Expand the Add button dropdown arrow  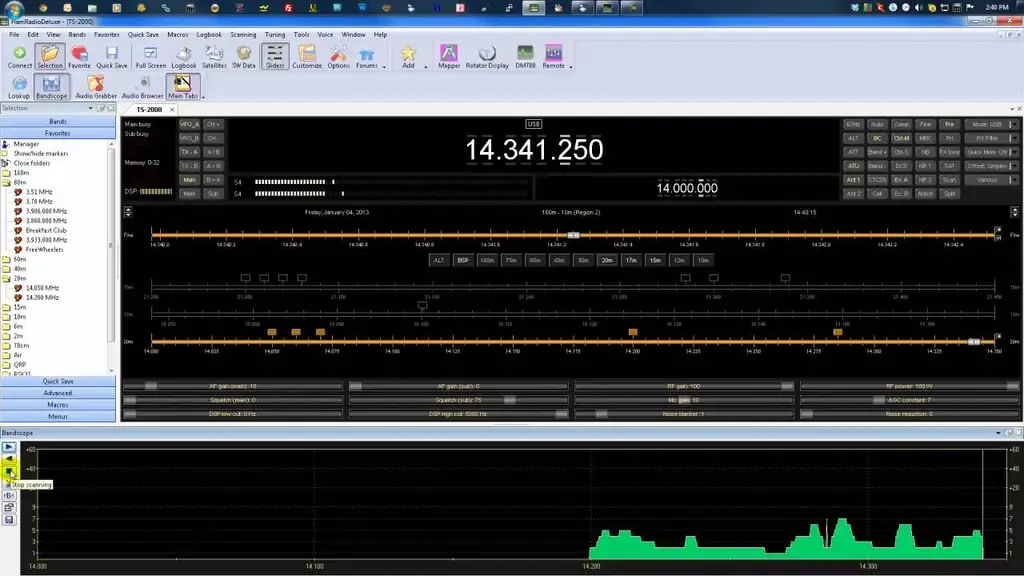pos(426,67)
